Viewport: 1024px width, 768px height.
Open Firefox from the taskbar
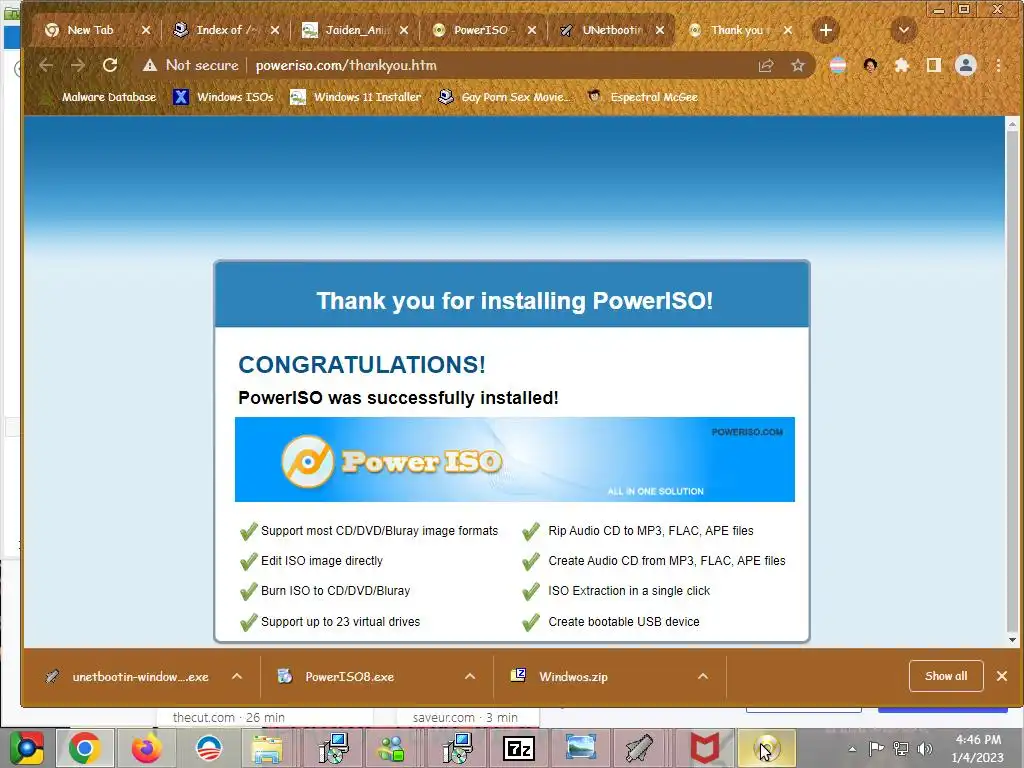(146, 748)
